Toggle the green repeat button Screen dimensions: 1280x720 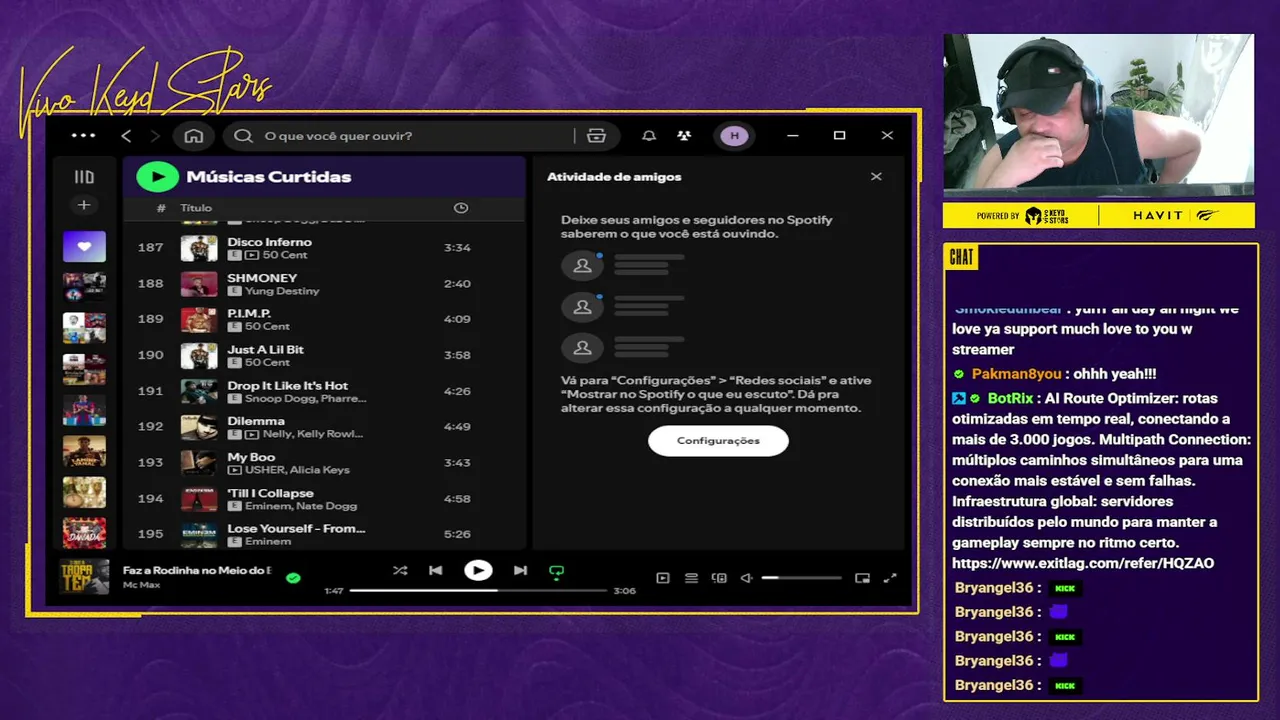pyautogui.click(x=556, y=572)
